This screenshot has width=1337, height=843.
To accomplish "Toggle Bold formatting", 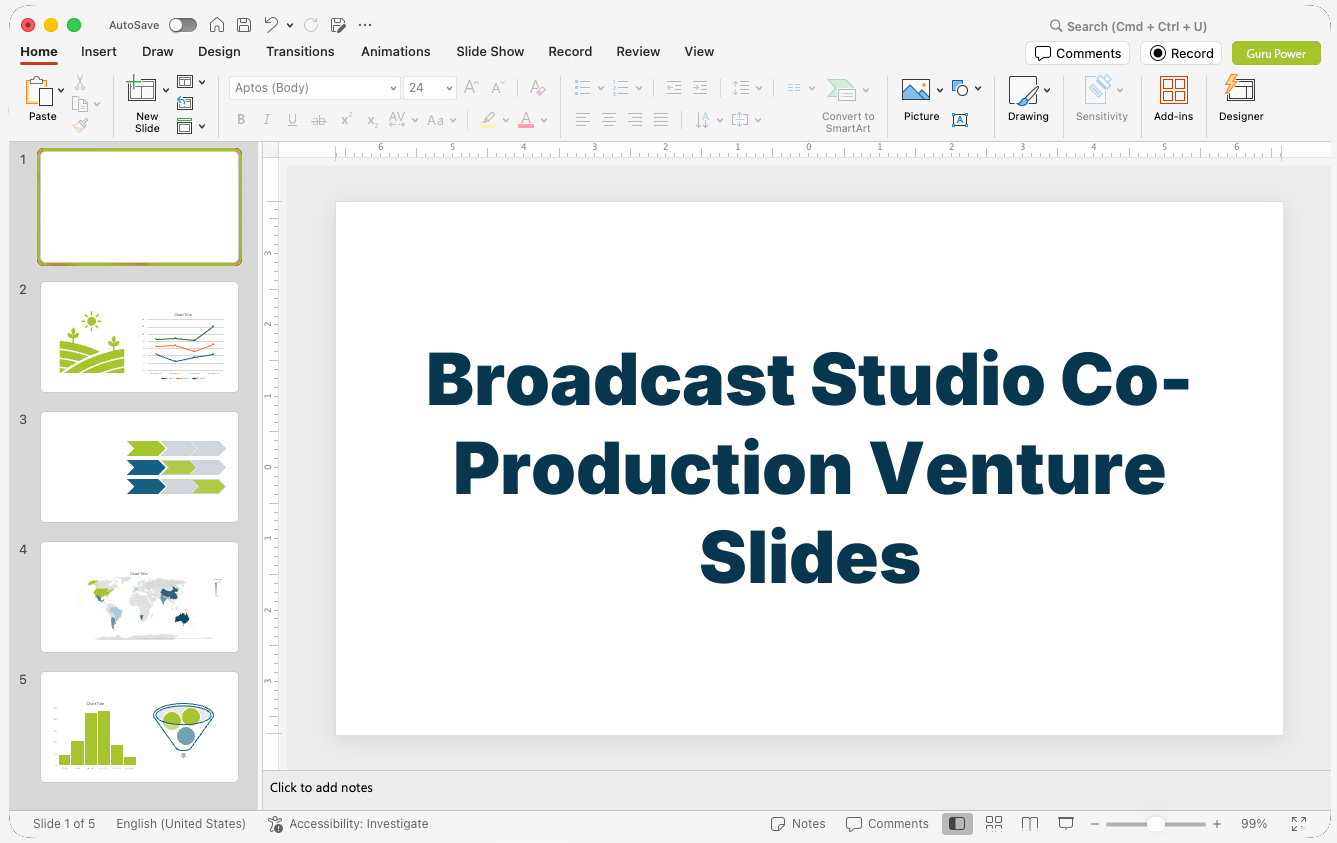I will click(x=241, y=120).
